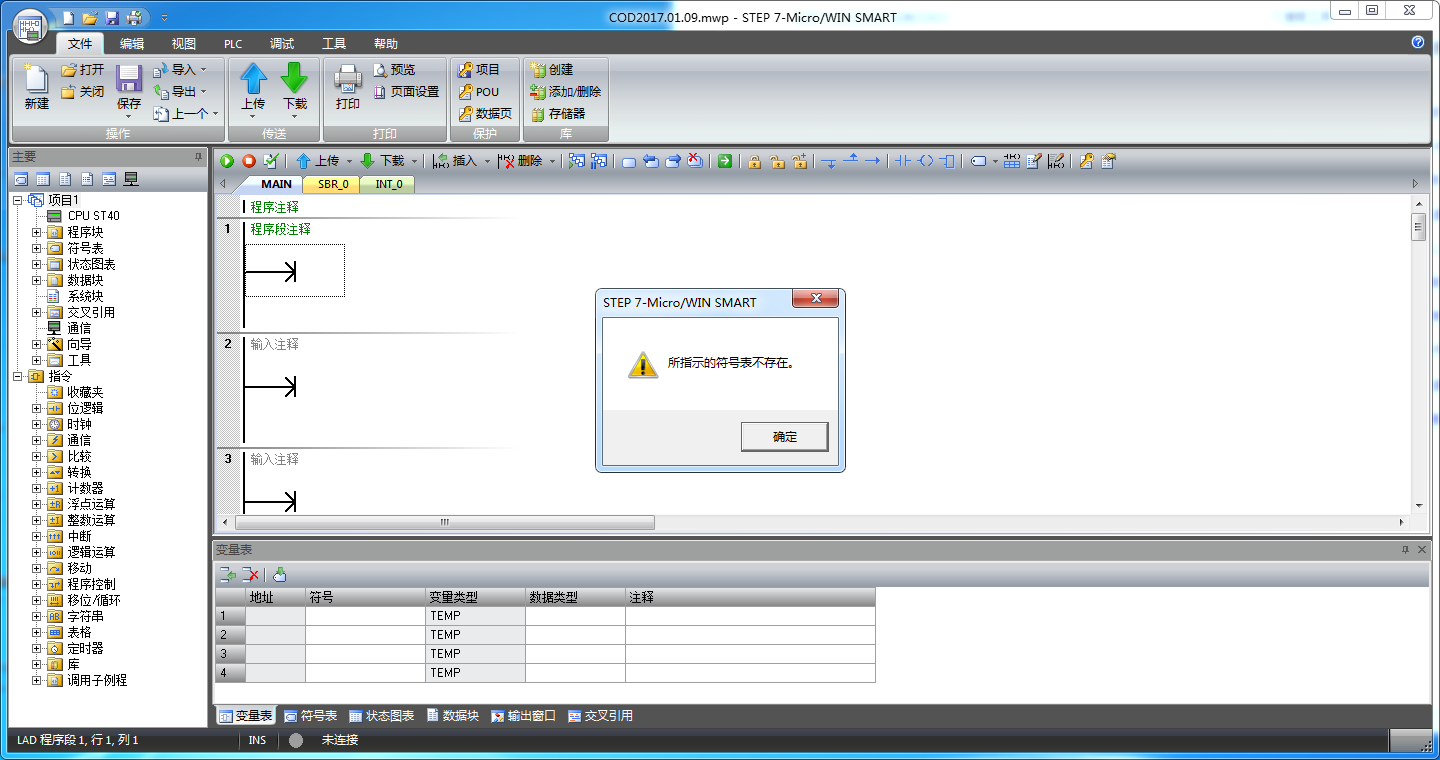The height and width of the screenshot is (760, 1440).
Task: Insert a coil using the editor toolbar icon
Action: (x=925, y=161)
